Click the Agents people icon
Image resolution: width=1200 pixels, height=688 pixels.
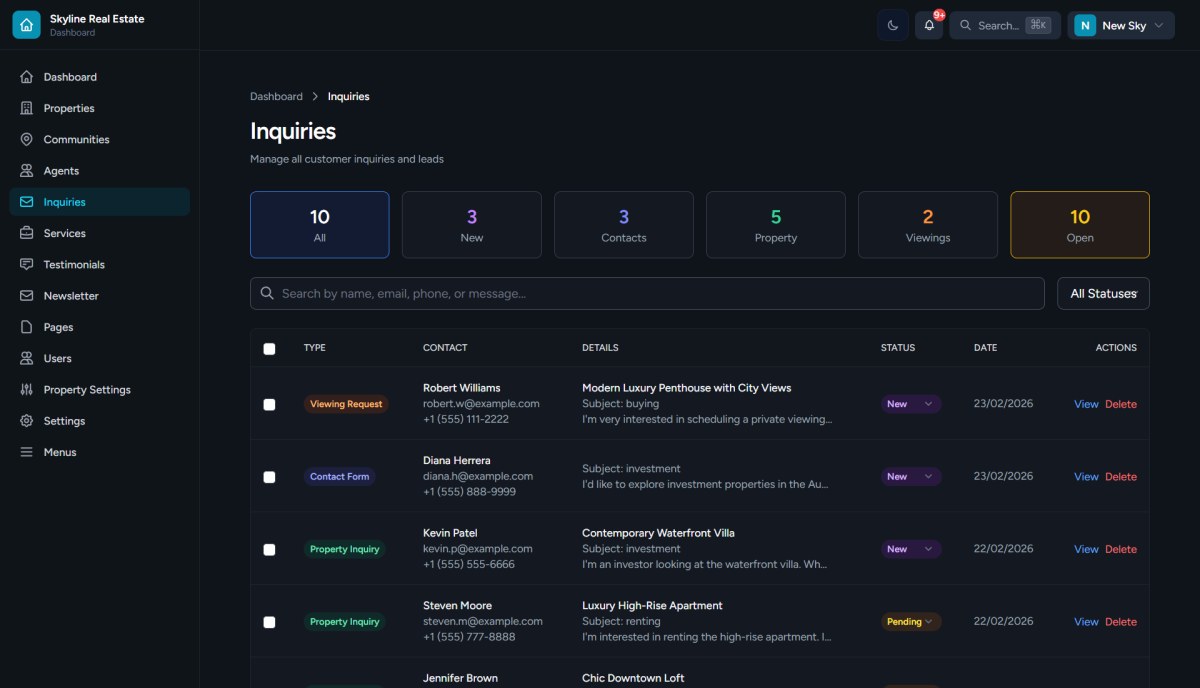[26, 171]
